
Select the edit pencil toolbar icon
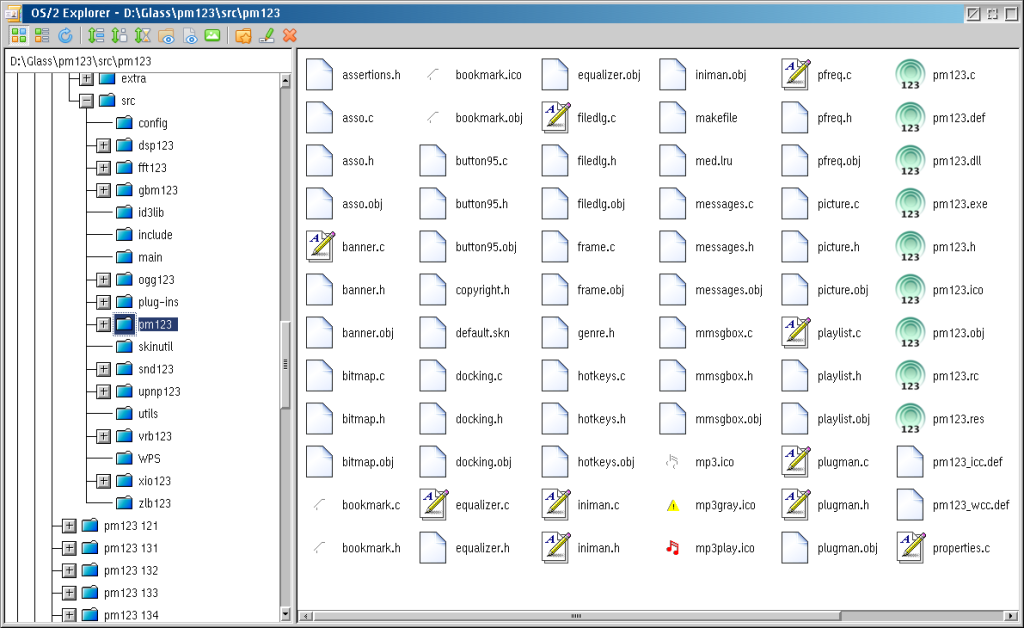point(268,35)
